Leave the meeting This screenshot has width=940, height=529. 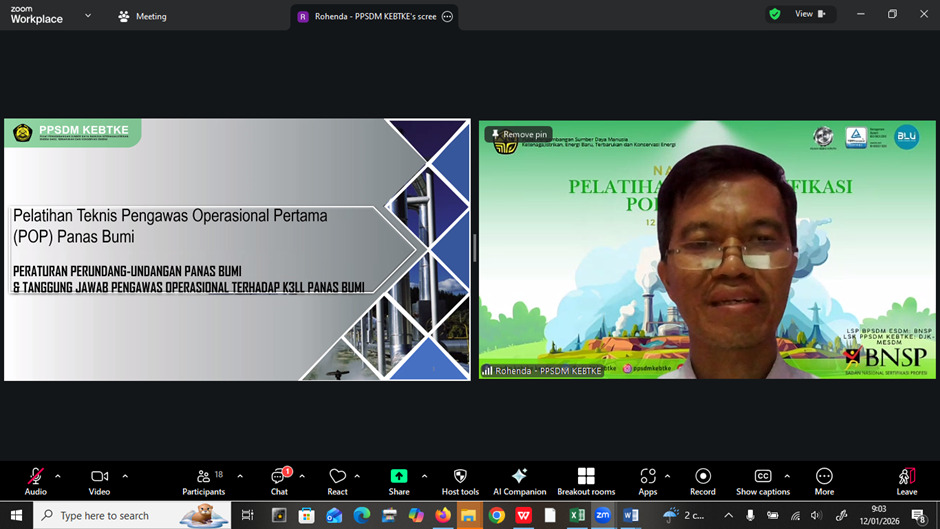[x=906, y=477]
